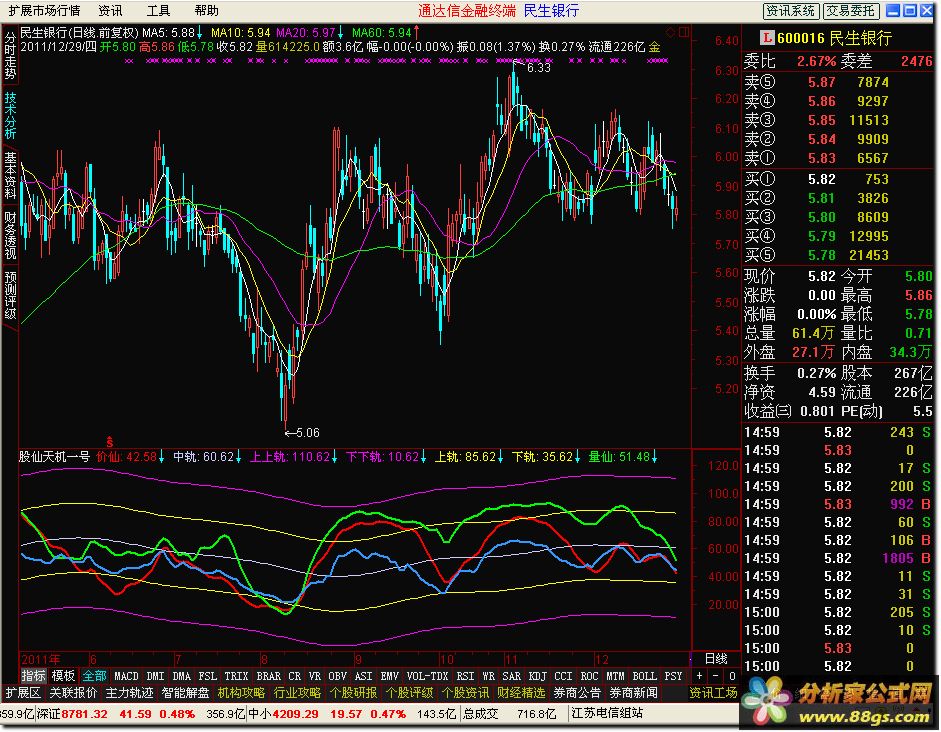This screenshot has width=941, height=732.
Task: Open the 个股资讯 link
Action: click(465, 693)
